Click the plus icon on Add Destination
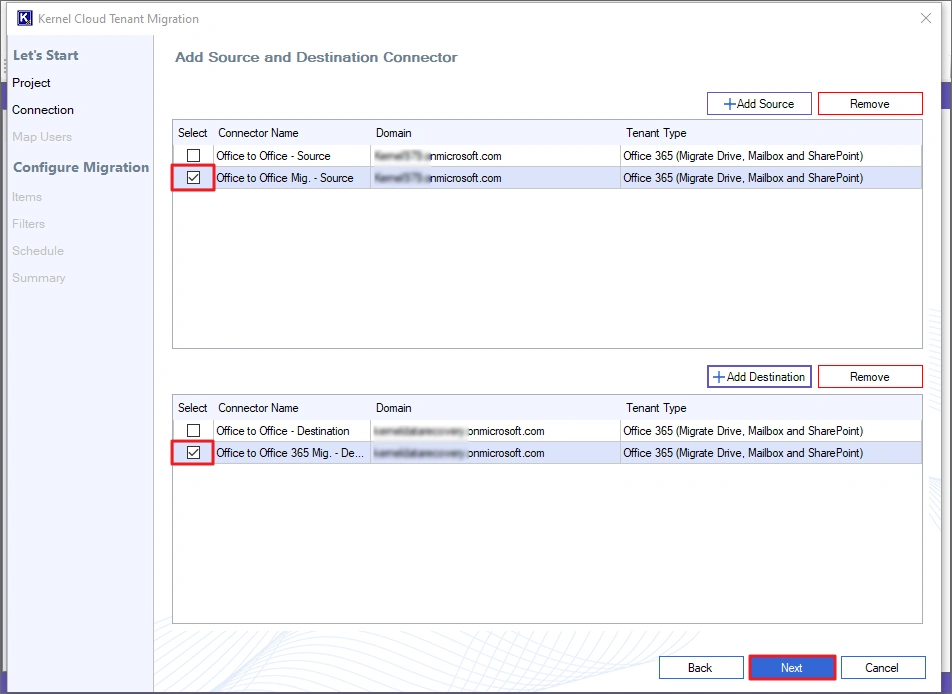The height and width of the screenshot is (694, 952). [719, 376]
